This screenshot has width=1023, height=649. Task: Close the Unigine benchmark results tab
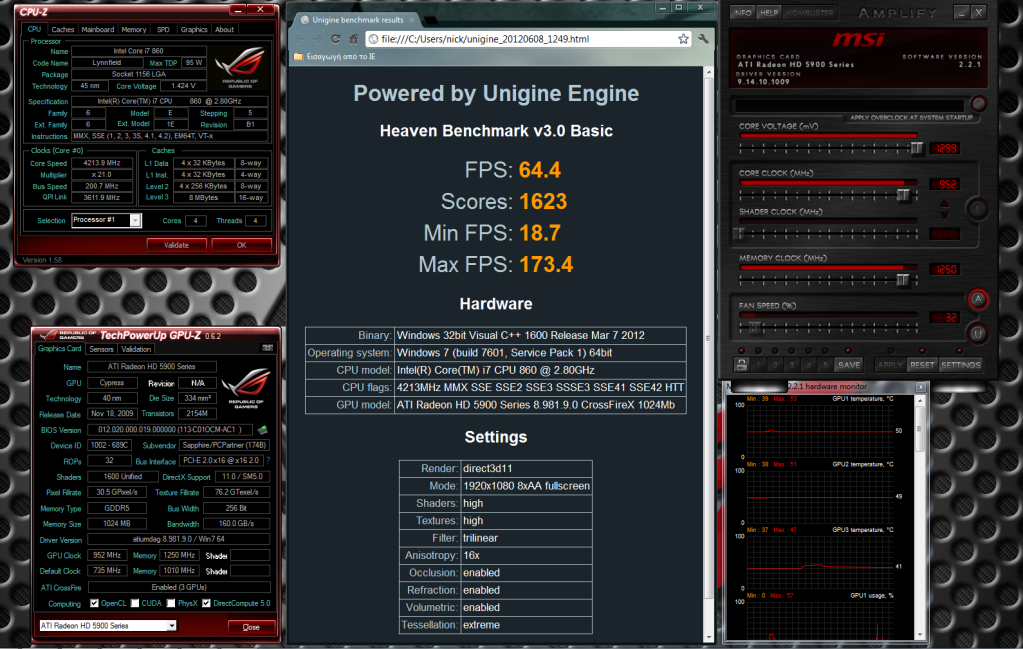tap(412, 20)
